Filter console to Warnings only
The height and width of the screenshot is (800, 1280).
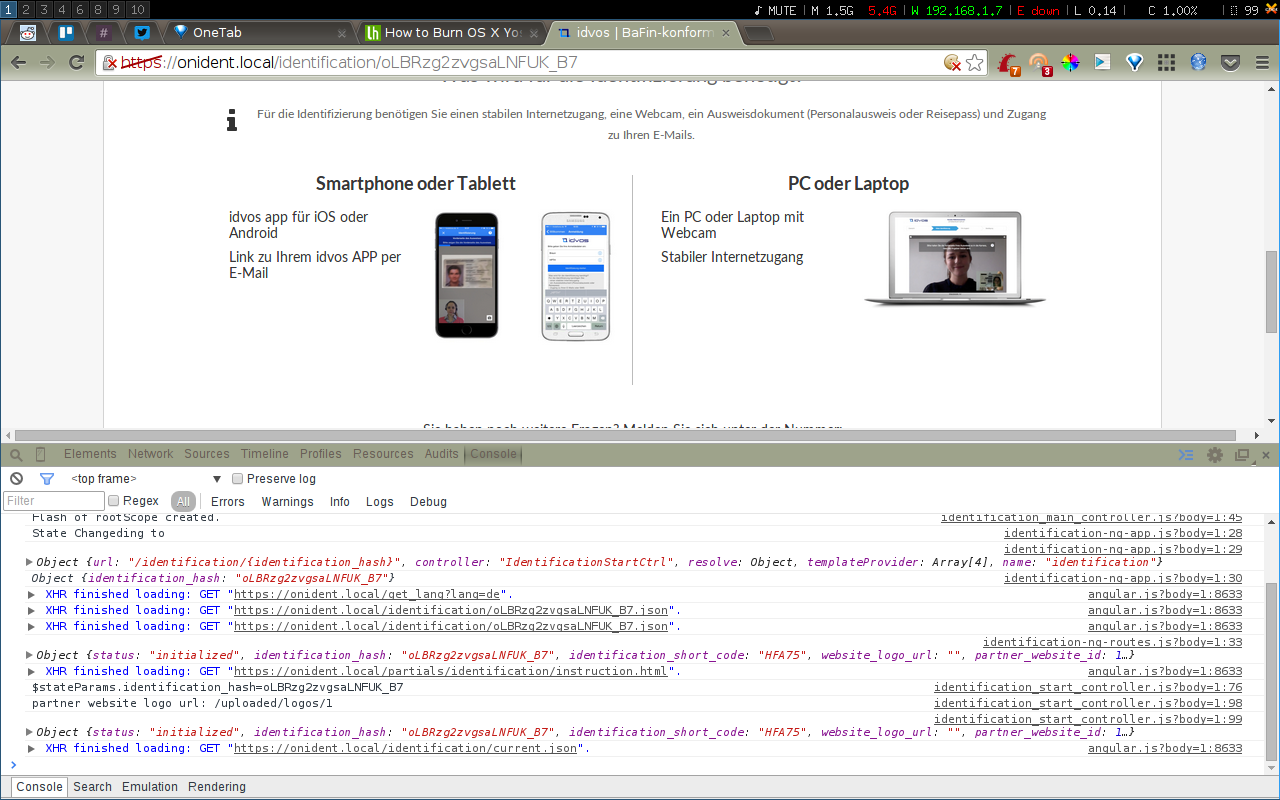(x=288, y=502)
